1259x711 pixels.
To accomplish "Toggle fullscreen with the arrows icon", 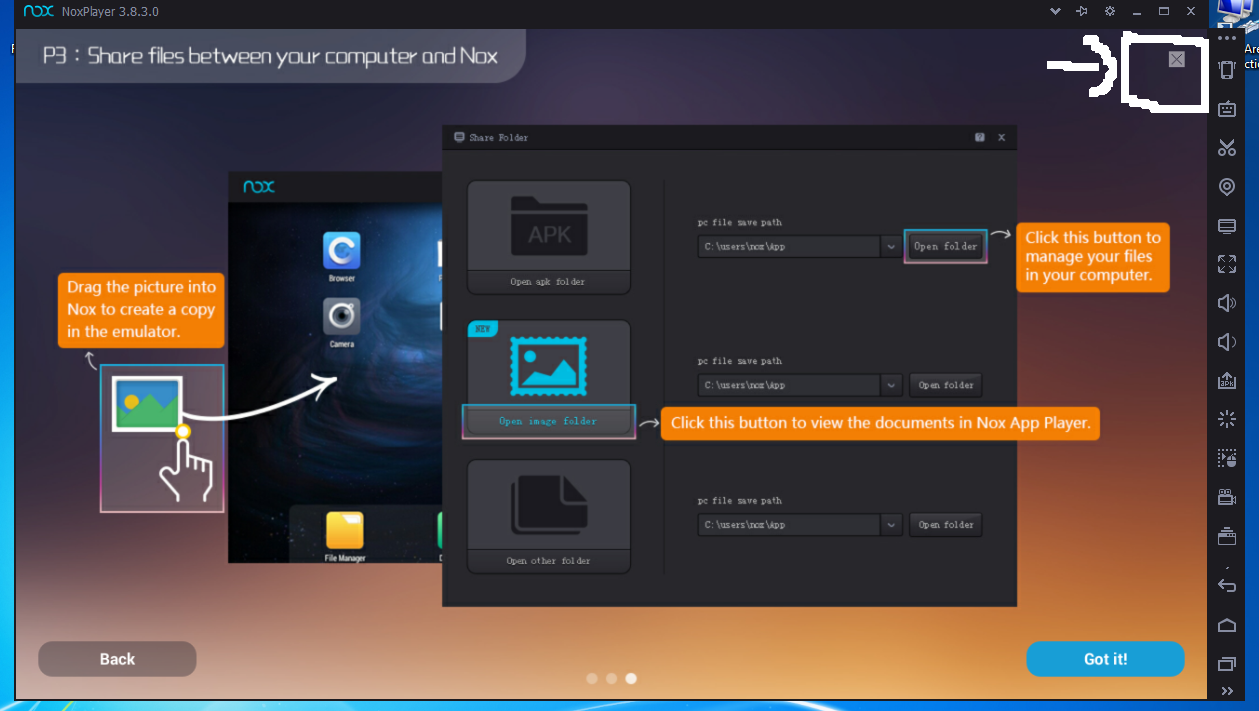I will (1227, 264).
